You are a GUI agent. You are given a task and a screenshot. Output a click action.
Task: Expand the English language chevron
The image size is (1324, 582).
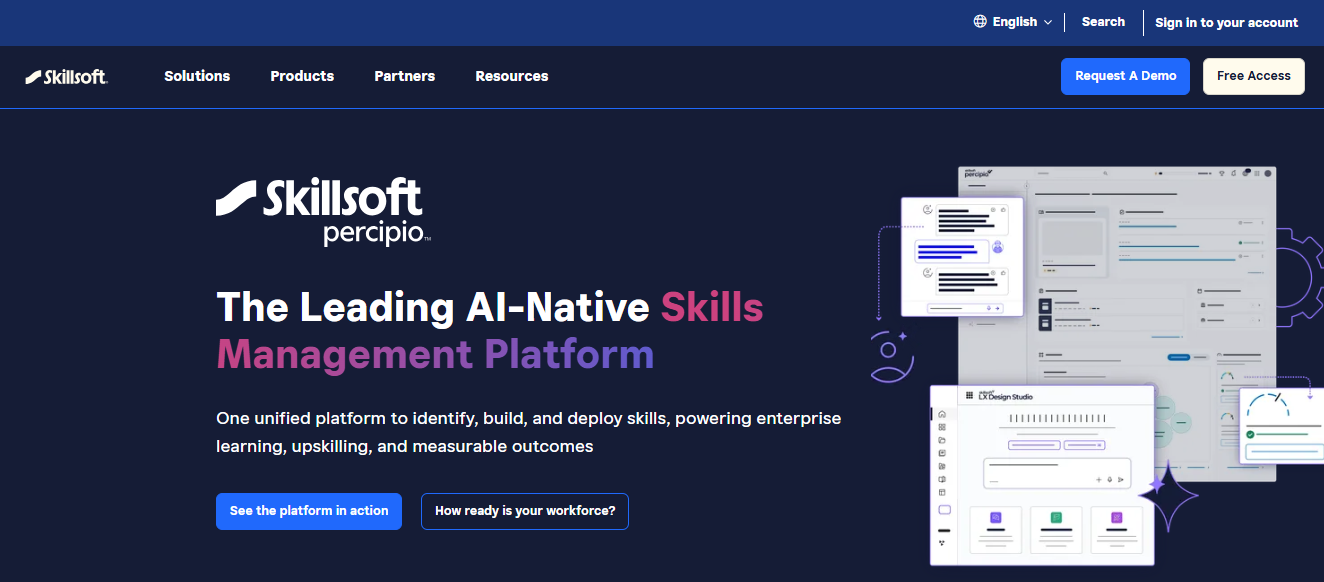click(x=1048, y=22)
